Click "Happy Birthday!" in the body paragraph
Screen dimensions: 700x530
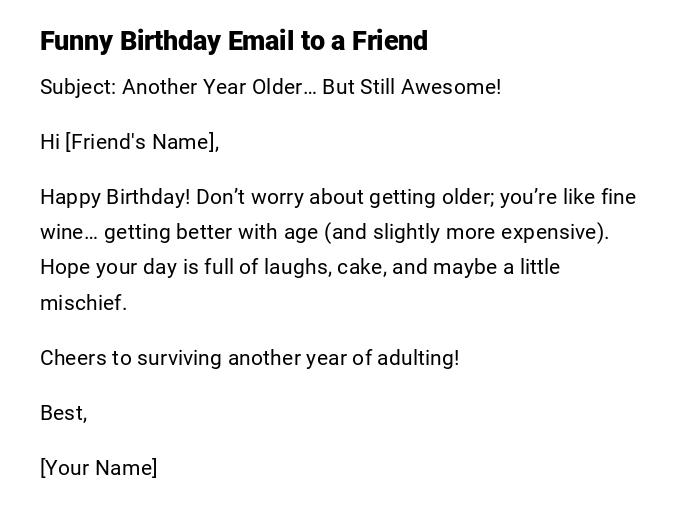tap(115, 197)
